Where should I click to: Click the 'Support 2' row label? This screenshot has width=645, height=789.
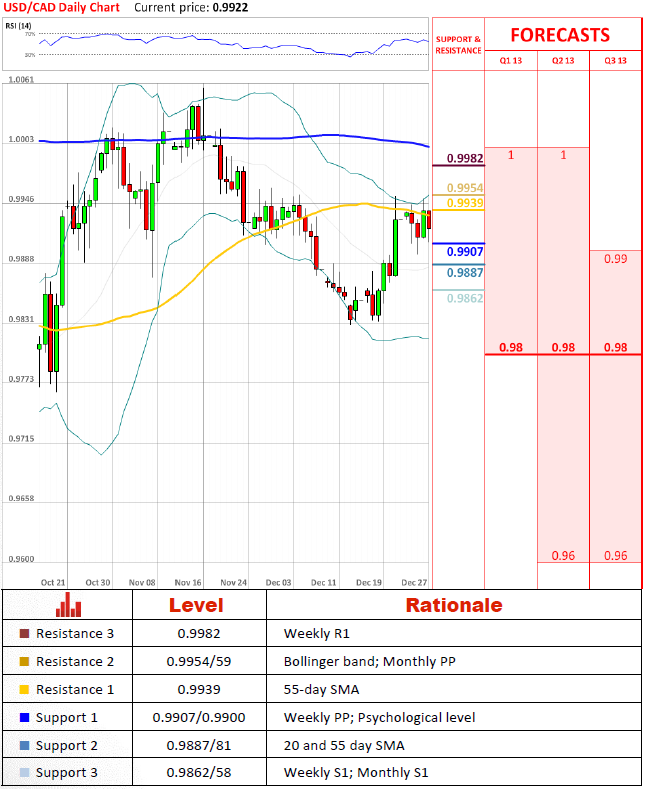tap(67, 746)
